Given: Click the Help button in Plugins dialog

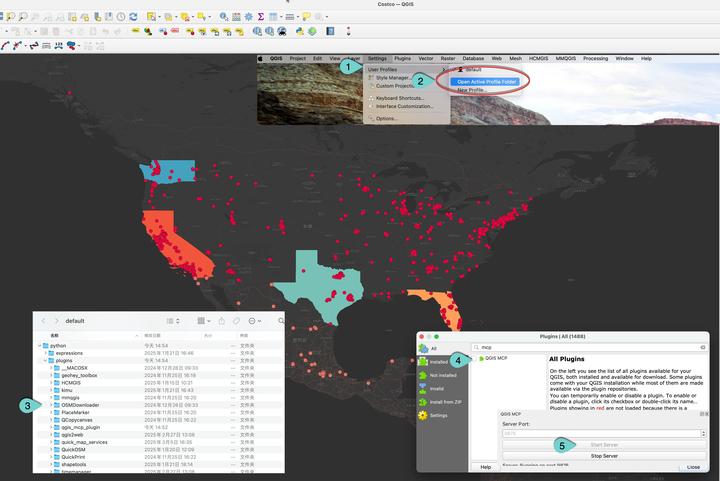Looking at the screenshot, I should tap(485, 467).
